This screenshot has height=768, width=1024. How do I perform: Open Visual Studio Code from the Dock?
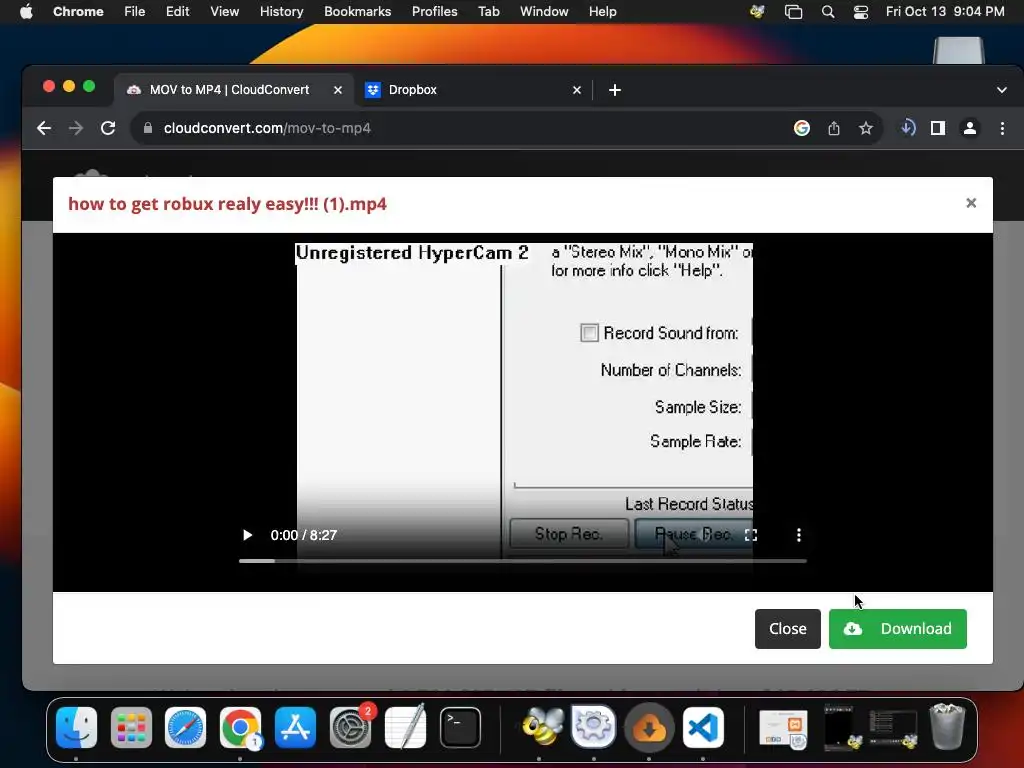tap(703, 727)
